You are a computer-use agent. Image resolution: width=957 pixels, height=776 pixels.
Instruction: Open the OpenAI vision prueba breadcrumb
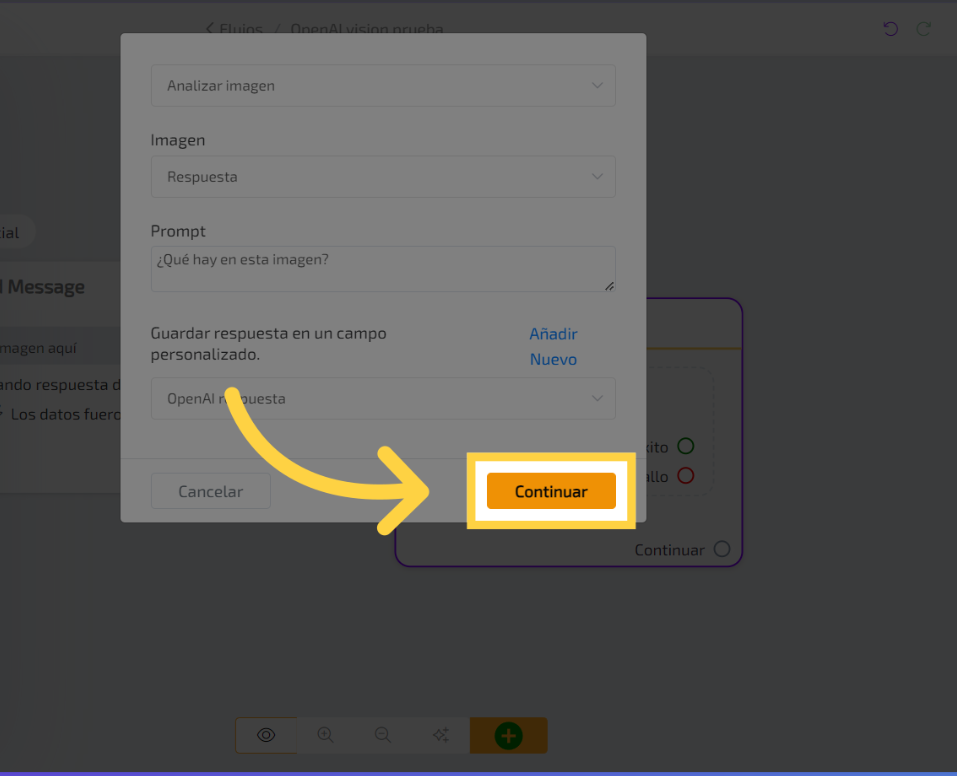(367, 29)
